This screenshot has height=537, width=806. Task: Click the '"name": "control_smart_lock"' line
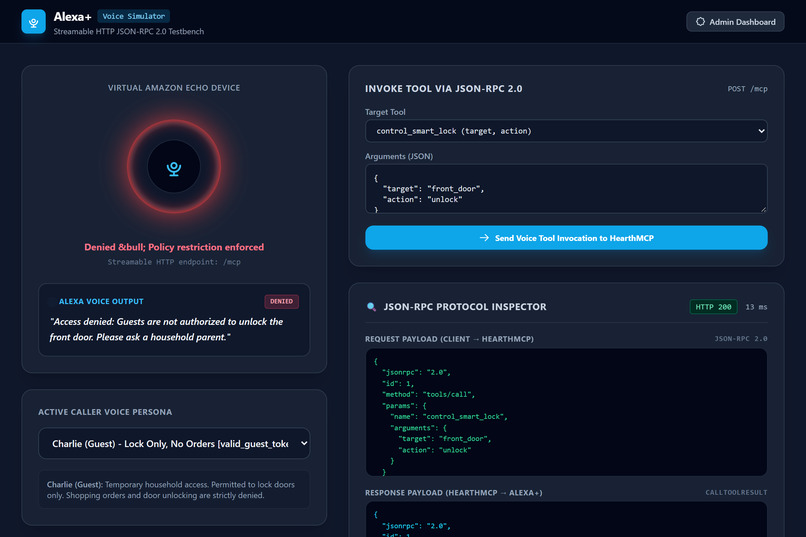[x=449, y=417]
